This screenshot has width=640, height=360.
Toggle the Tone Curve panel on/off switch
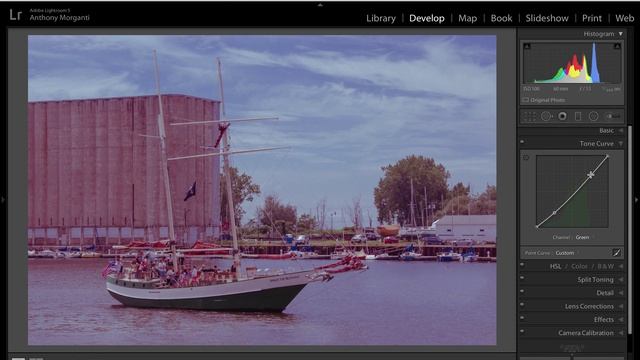(x=522, y=142)
